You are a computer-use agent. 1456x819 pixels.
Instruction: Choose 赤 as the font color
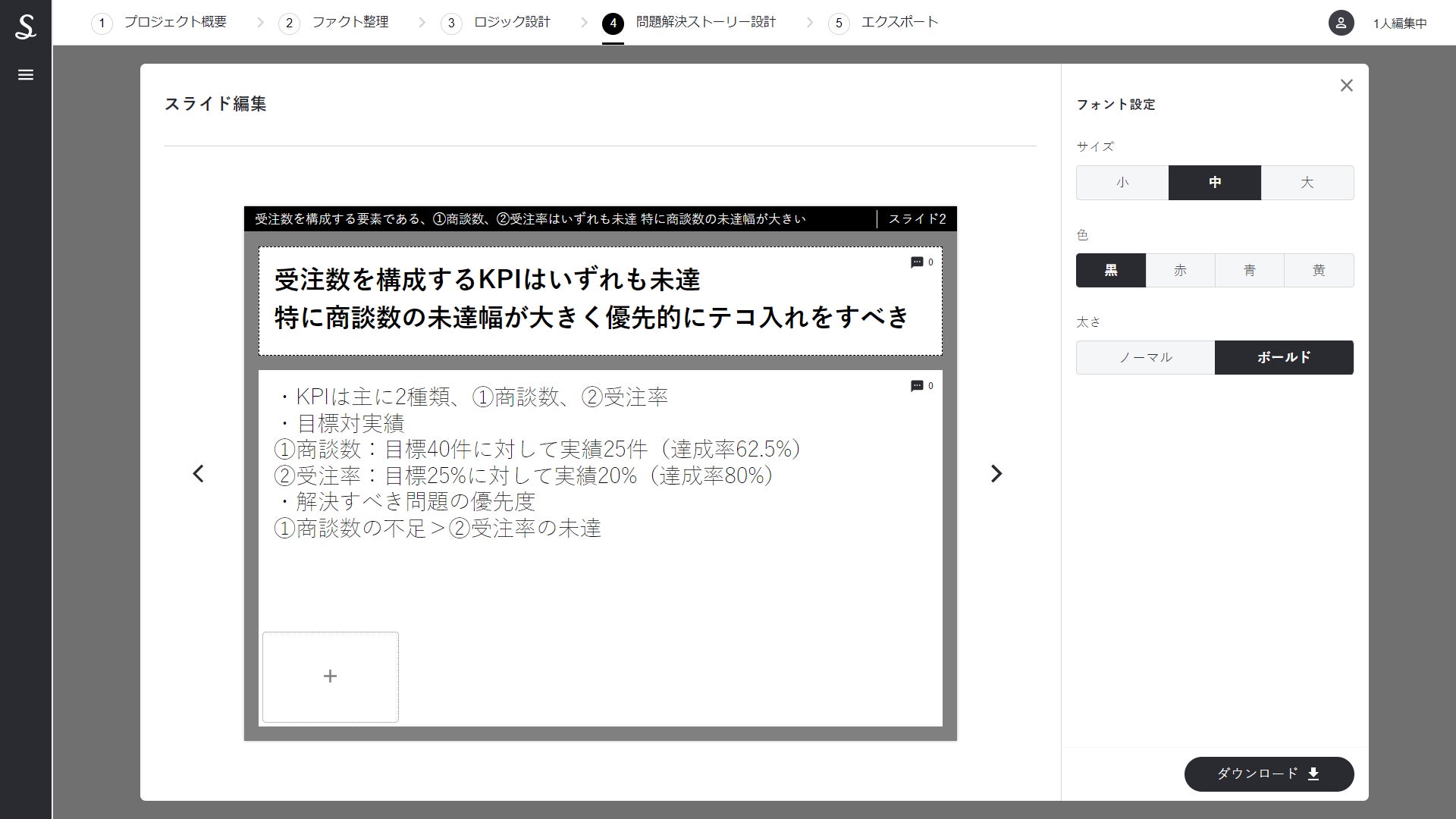click(x=1180, y=271)
